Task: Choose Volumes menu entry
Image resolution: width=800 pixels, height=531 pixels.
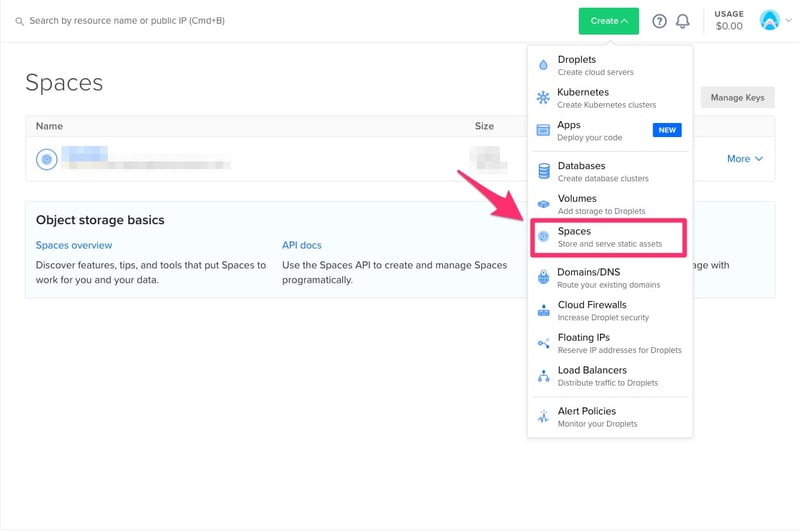Action: coord(610,204)
